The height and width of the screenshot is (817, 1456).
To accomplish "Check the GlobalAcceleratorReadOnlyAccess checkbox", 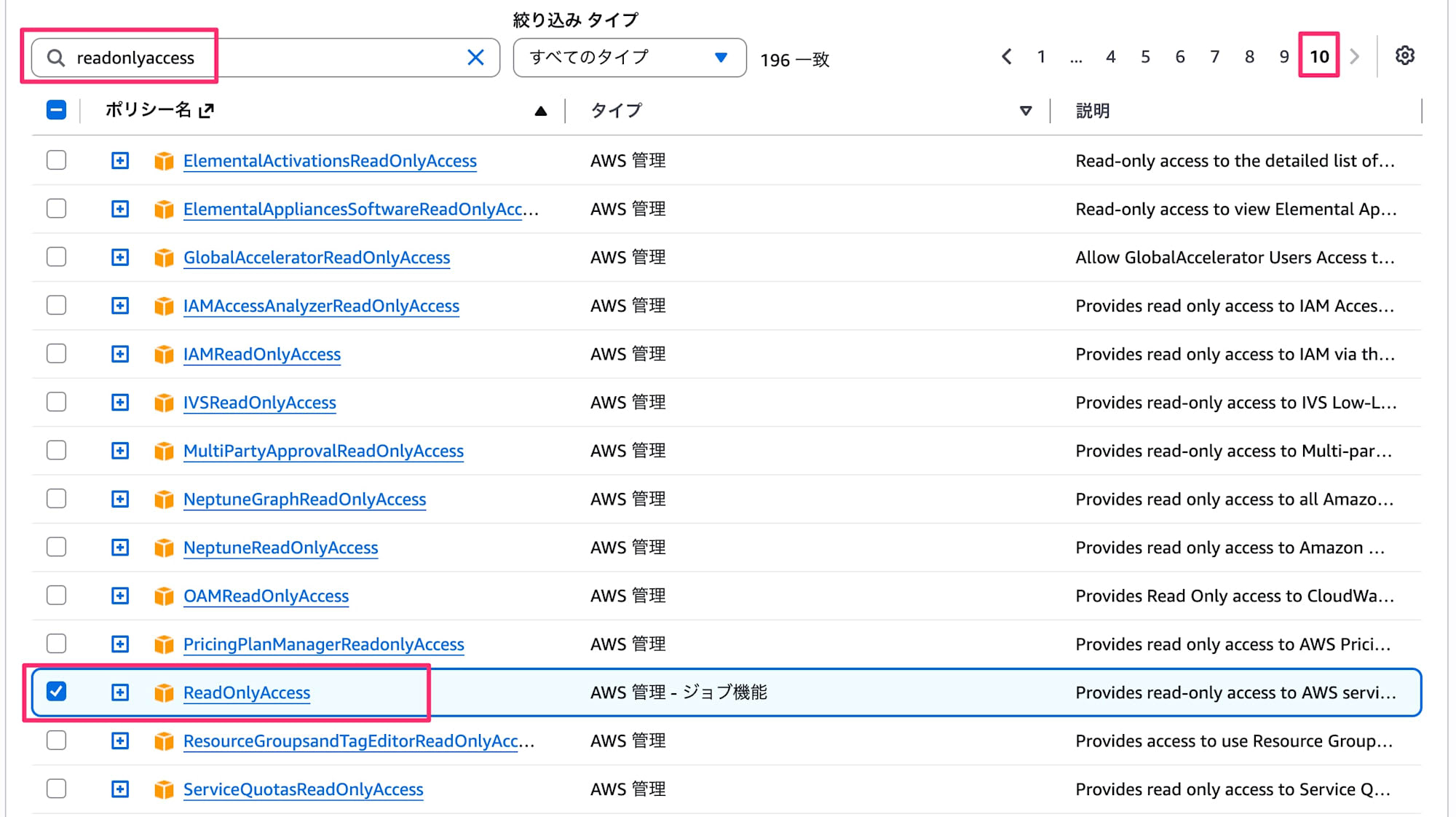I will (x=56, y=256).
